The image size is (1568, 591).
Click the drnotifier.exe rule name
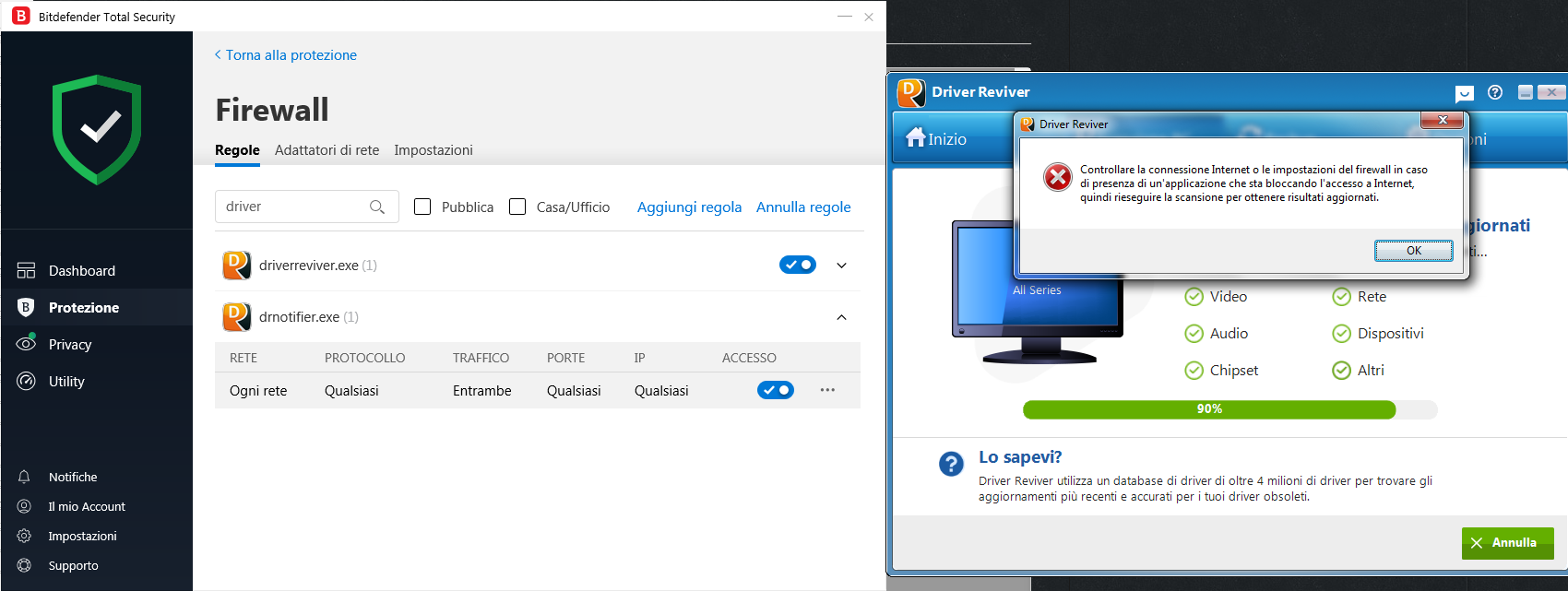coord(299,317)
